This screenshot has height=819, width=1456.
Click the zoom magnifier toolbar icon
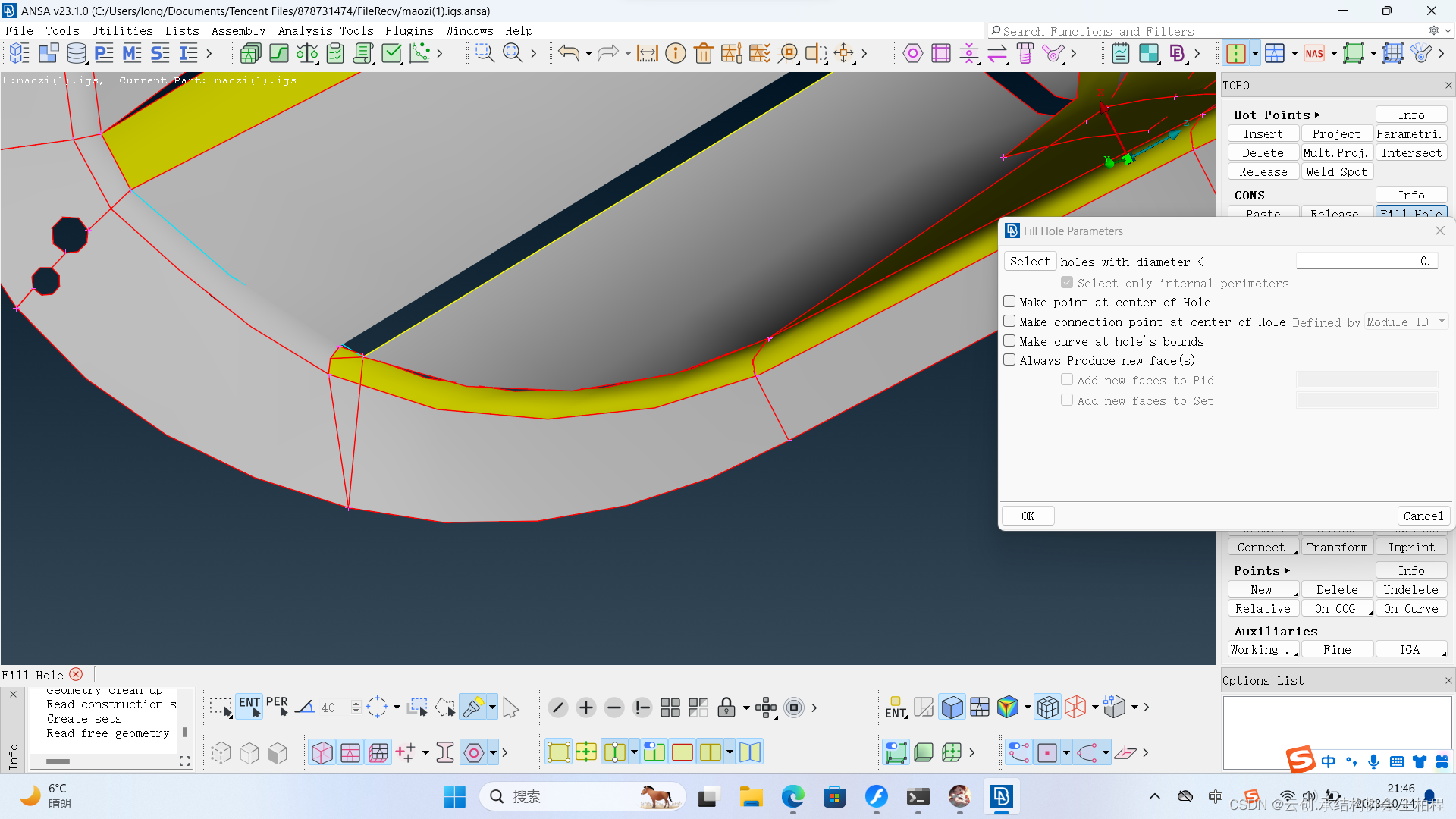coord(513,53)
